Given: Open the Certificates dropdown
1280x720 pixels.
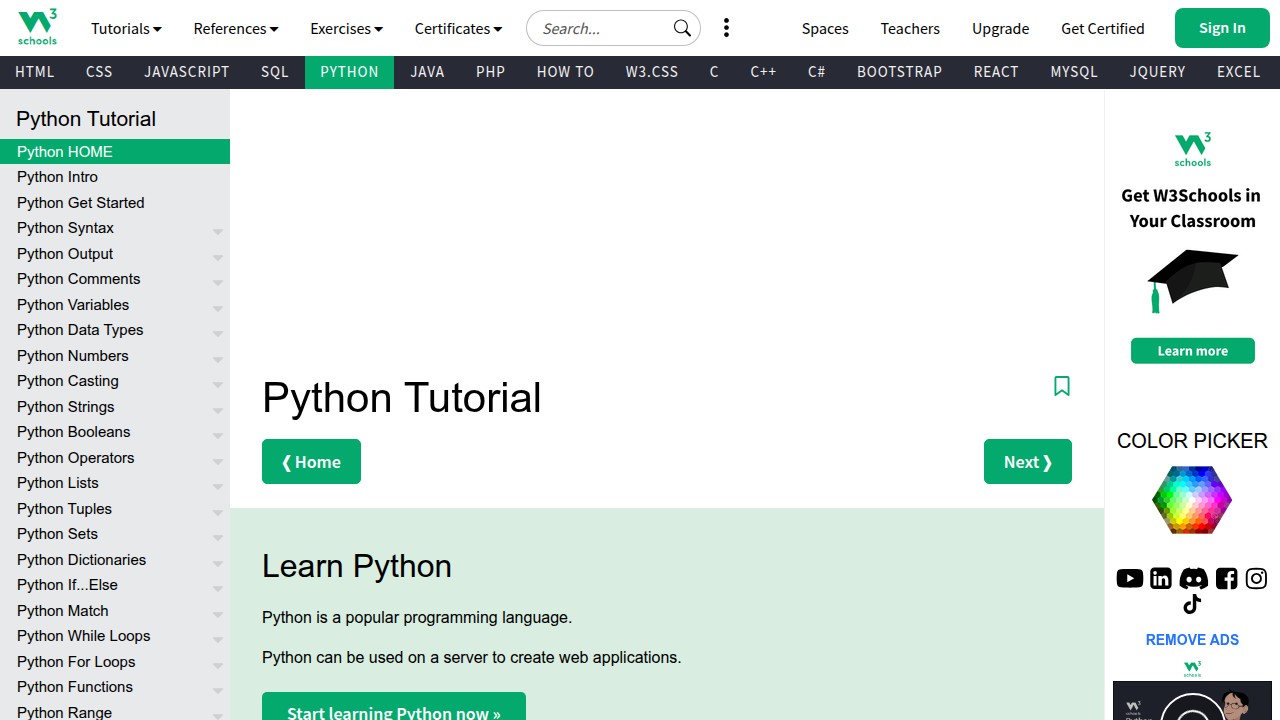Looking at the screenshot, I should (x=458, y=28).
